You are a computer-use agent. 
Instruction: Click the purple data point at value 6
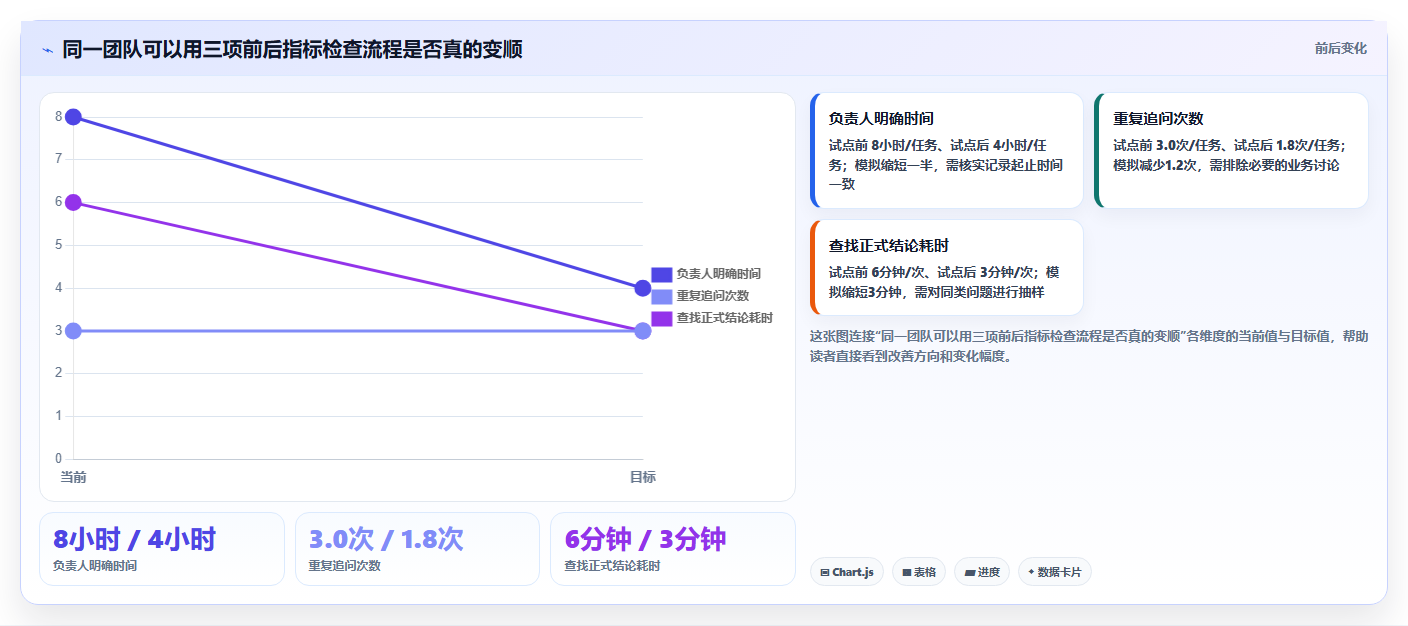click(73, 202)
